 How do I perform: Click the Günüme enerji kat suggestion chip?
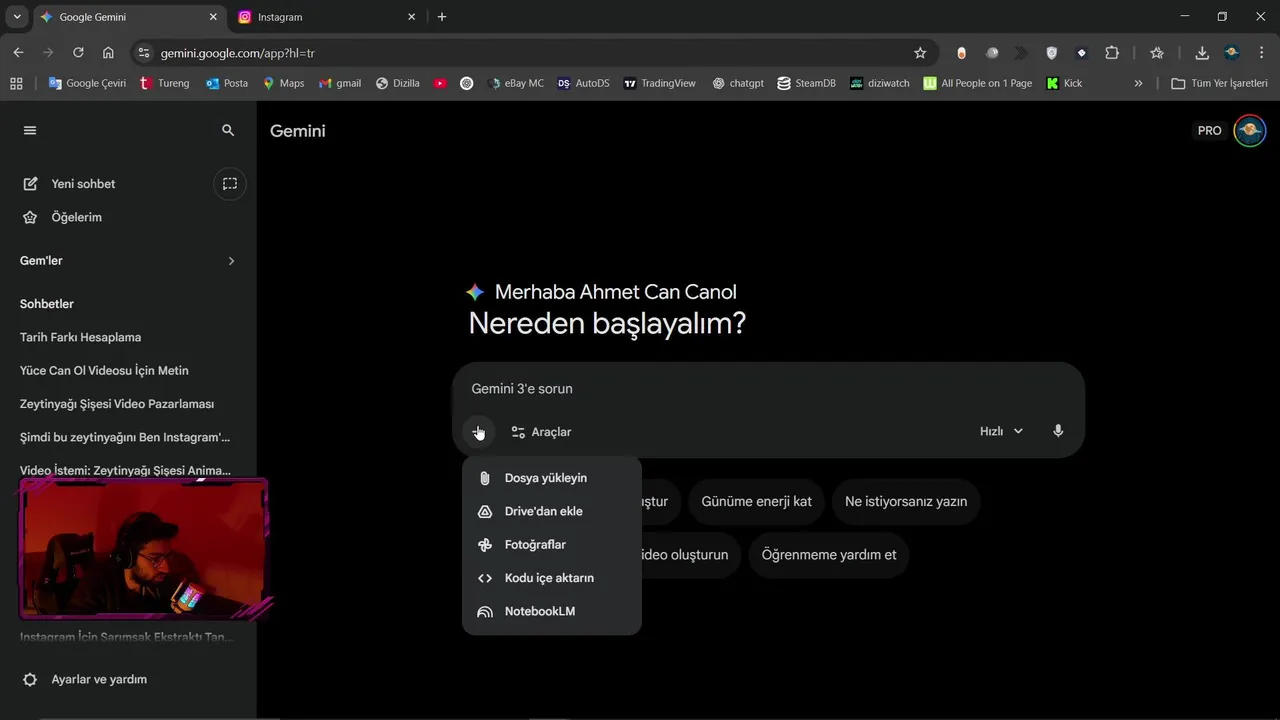click(x=756, y=501)
